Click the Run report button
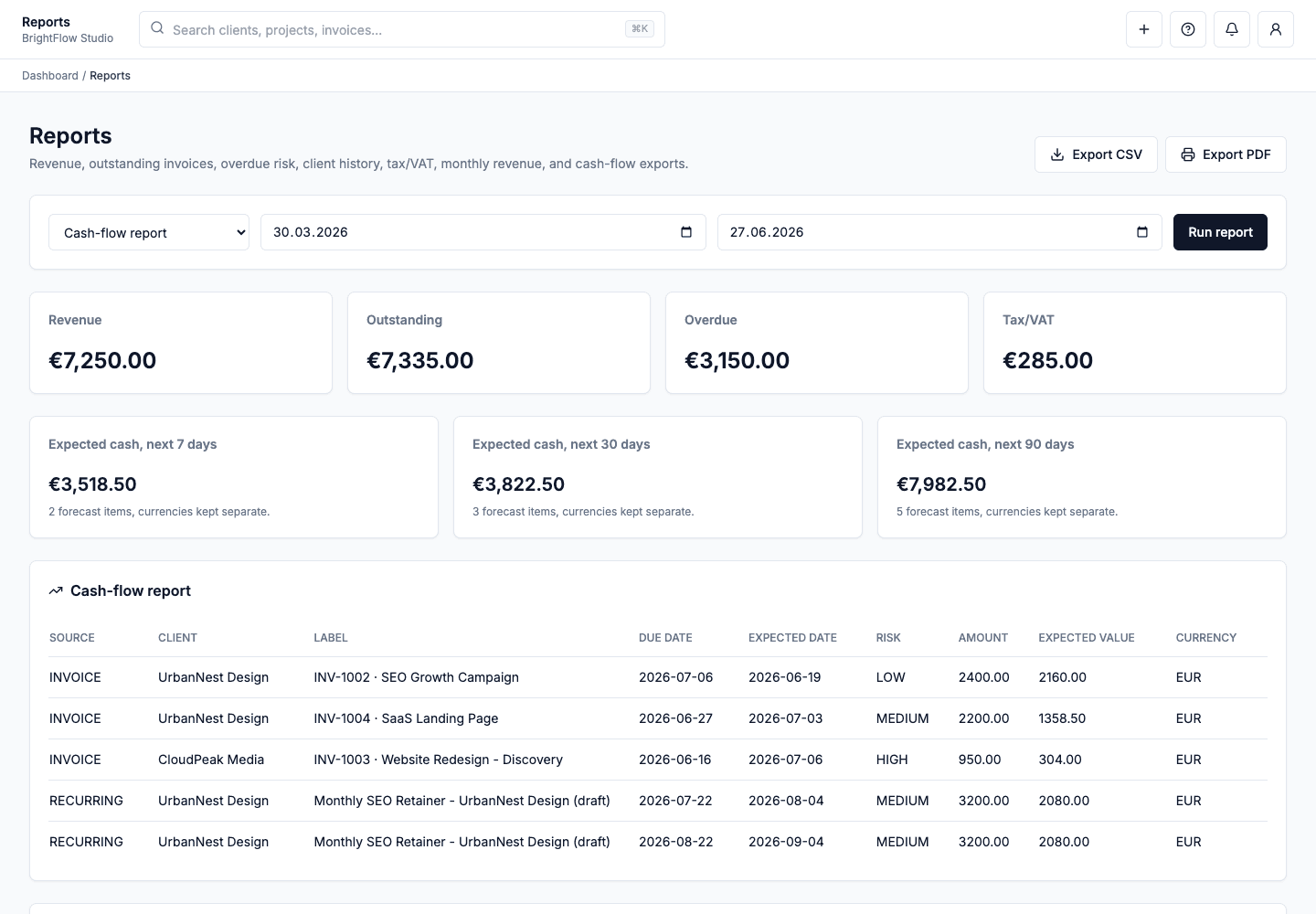This screenshot has width=1316, height=914. coord(1220,232)
